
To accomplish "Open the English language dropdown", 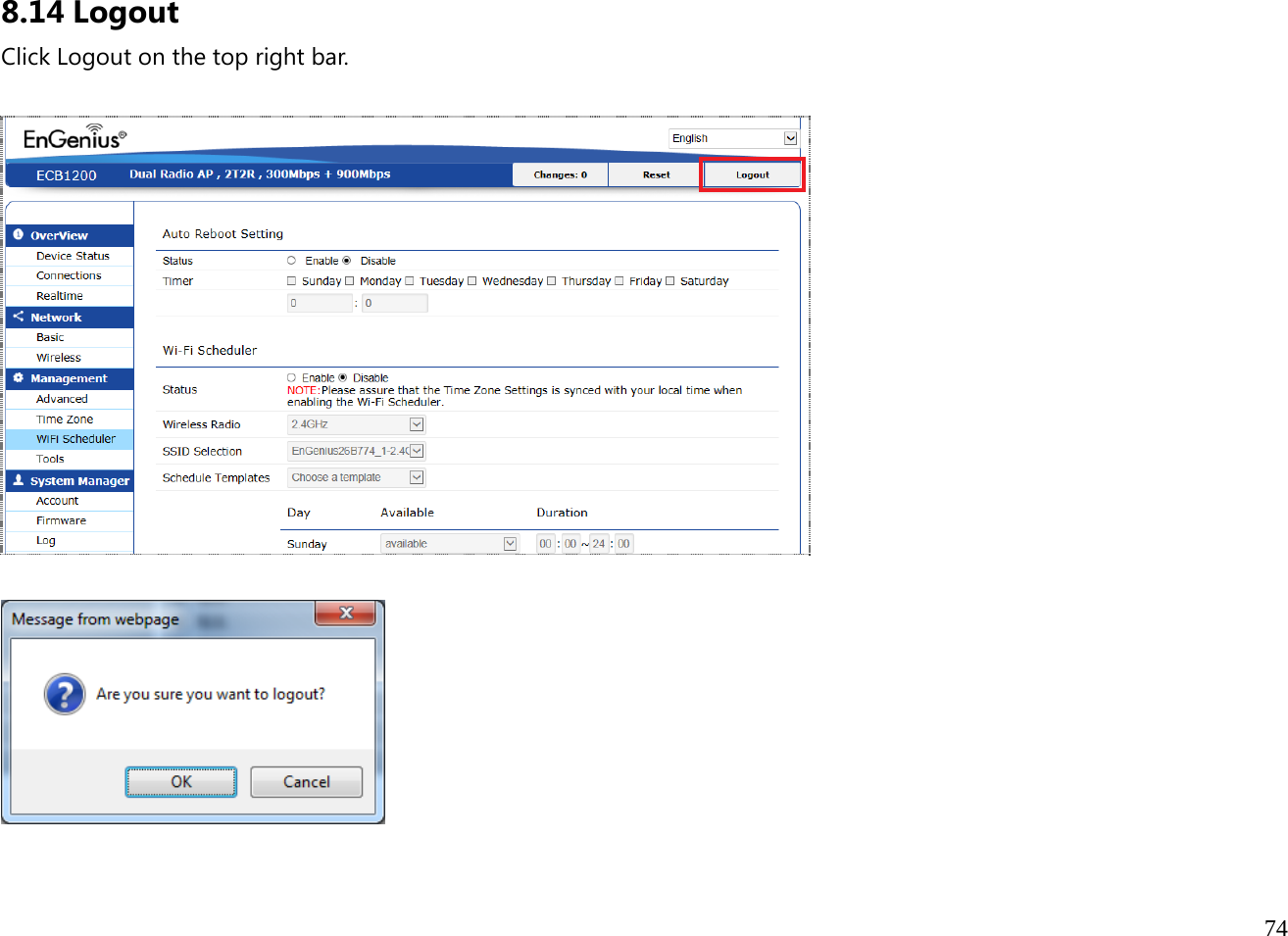I will point(734,138).
